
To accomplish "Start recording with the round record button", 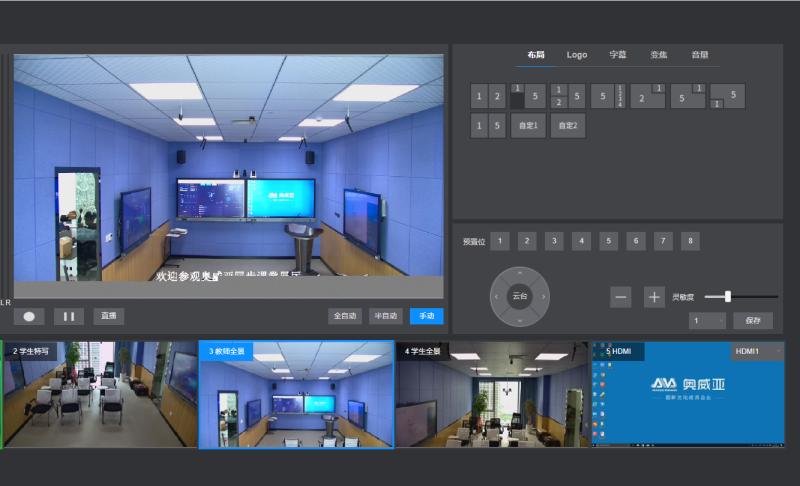I will click(x=29, y=317).
